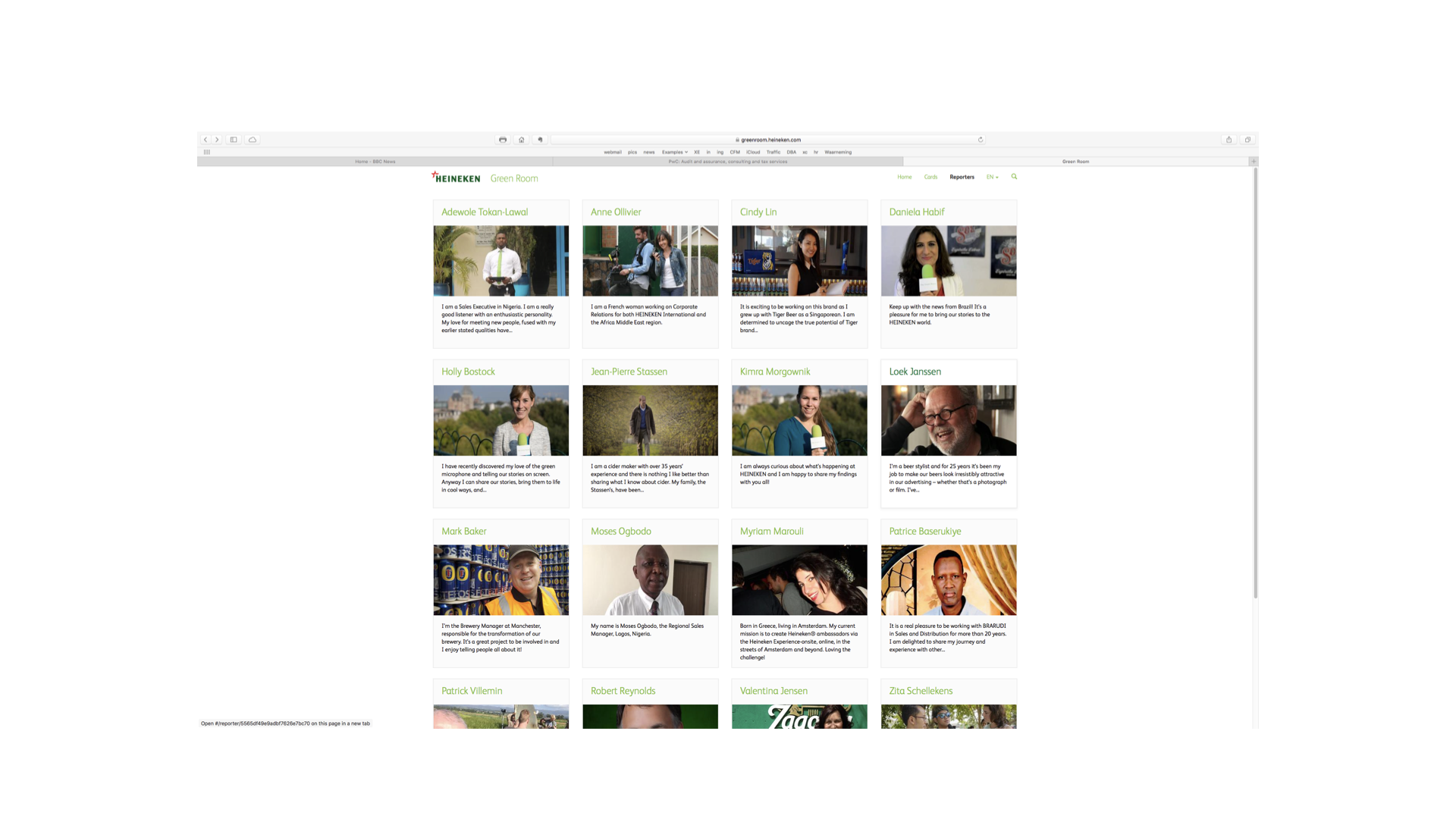
Task: Switch to the Home - BBC News tab
Action: point(375,162)
